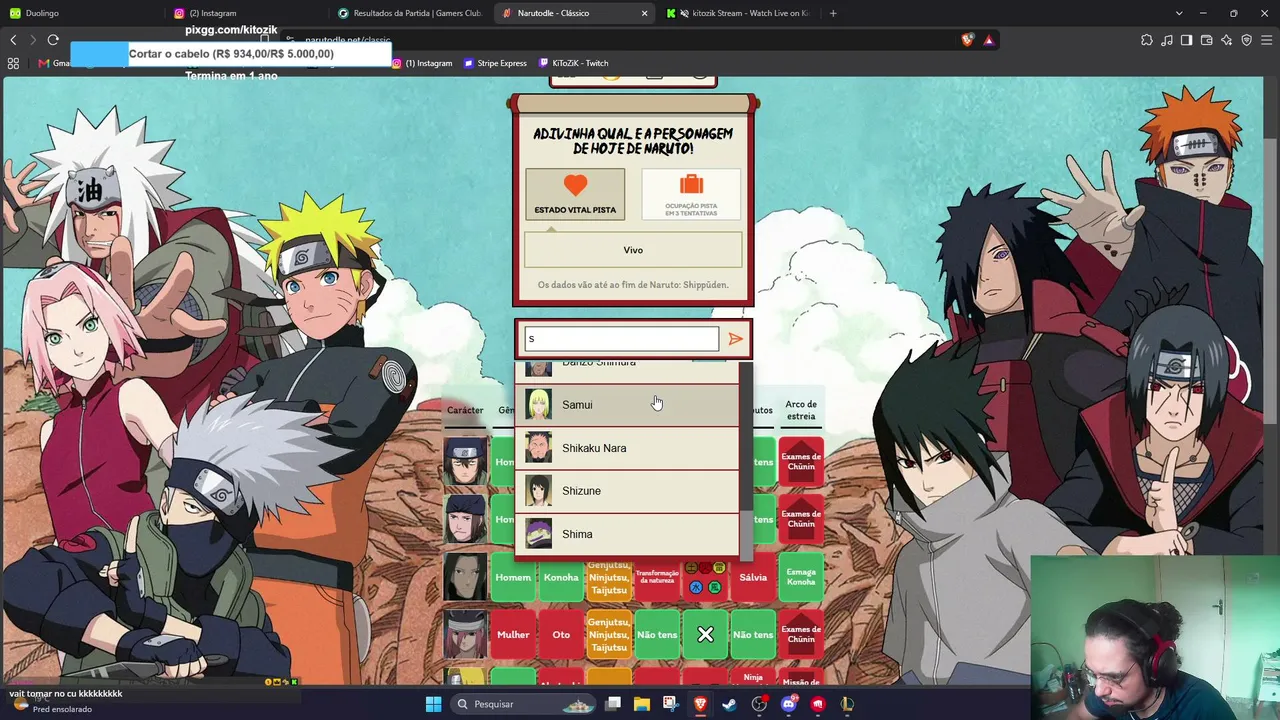Screen dimensions: 1280x720
Task: Submit the guess with the arrow button
Action: [735, 339]
